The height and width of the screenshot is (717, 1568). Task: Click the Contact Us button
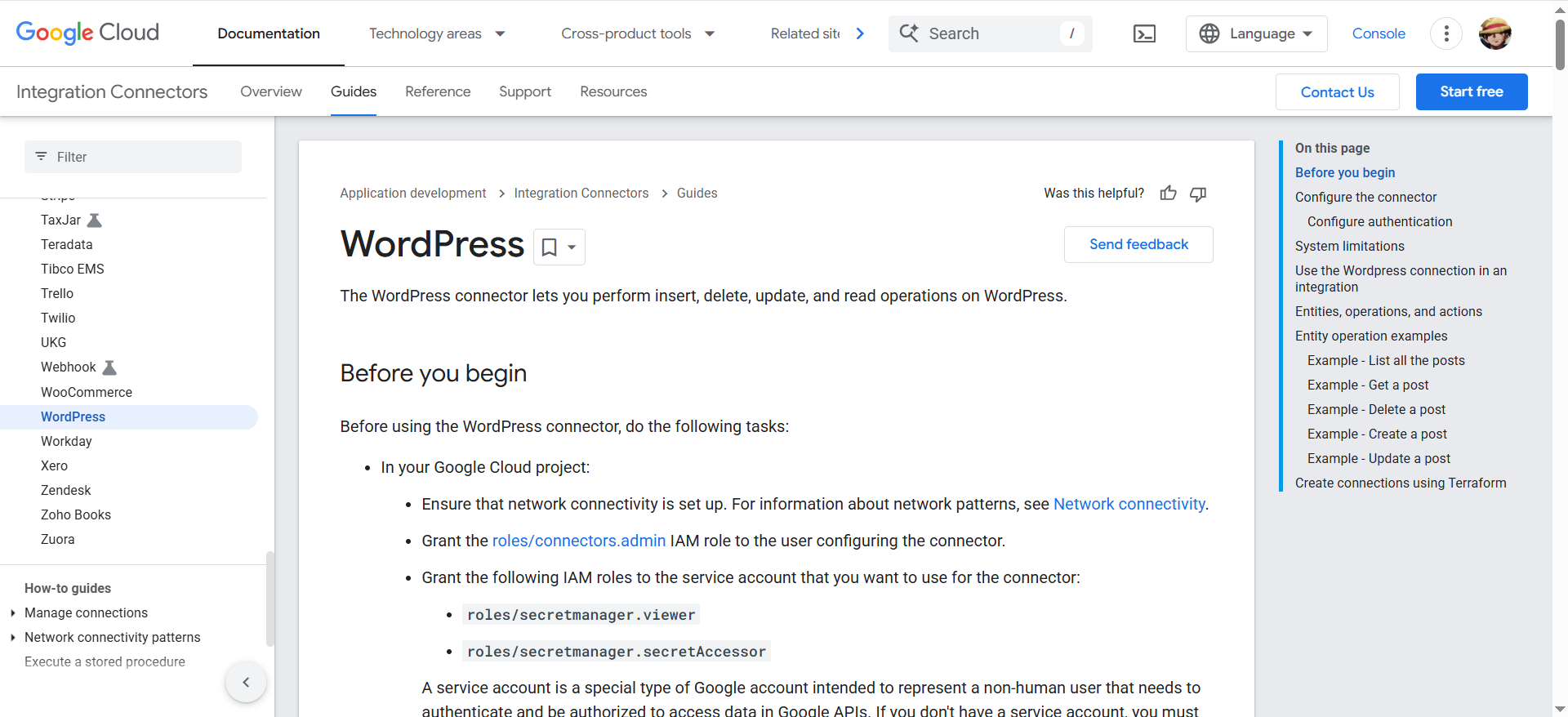click(x=1338, y=91)
